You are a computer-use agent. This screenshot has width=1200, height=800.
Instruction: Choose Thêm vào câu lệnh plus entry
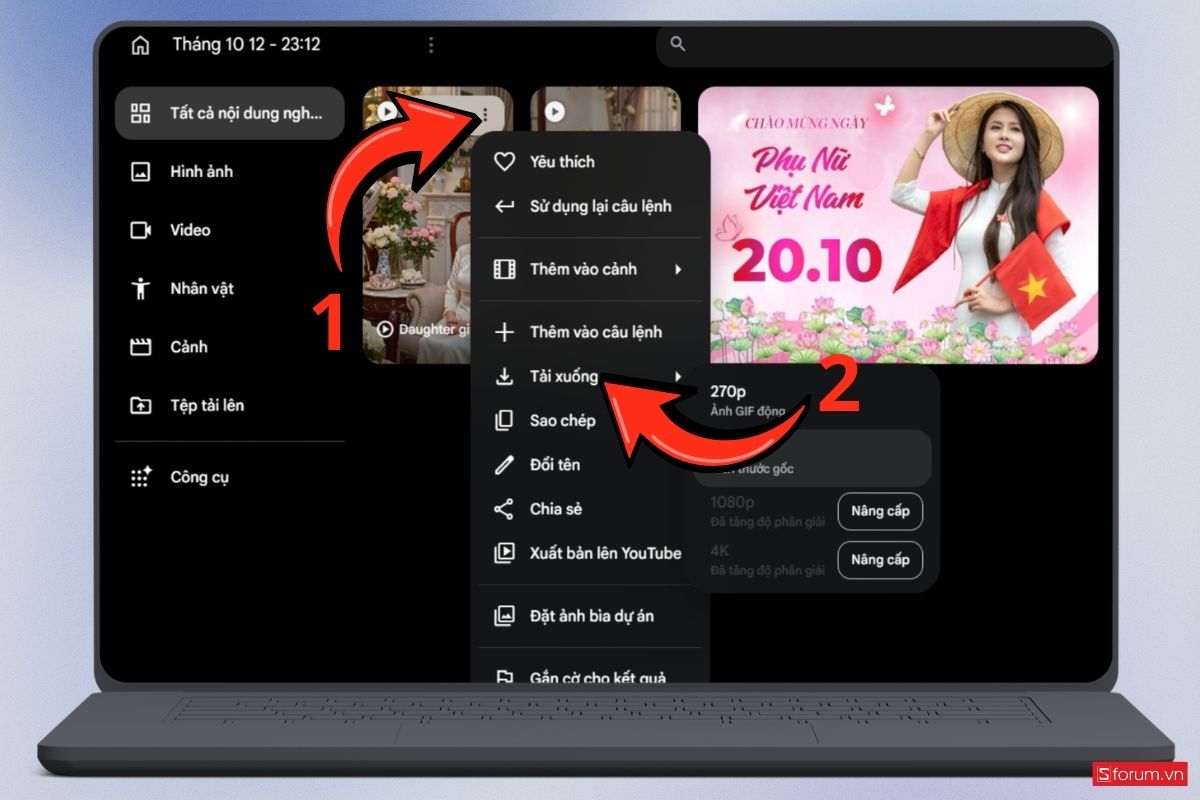(590, 331)
